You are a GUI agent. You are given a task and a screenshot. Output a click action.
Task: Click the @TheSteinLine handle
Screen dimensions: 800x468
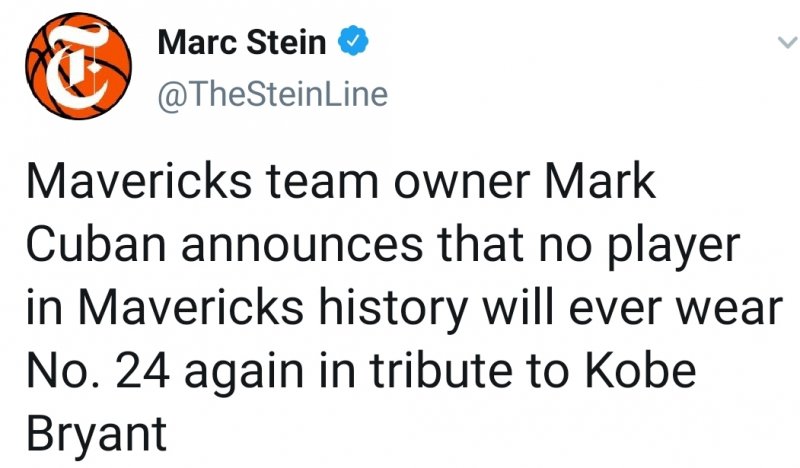(x=272, y=94)
